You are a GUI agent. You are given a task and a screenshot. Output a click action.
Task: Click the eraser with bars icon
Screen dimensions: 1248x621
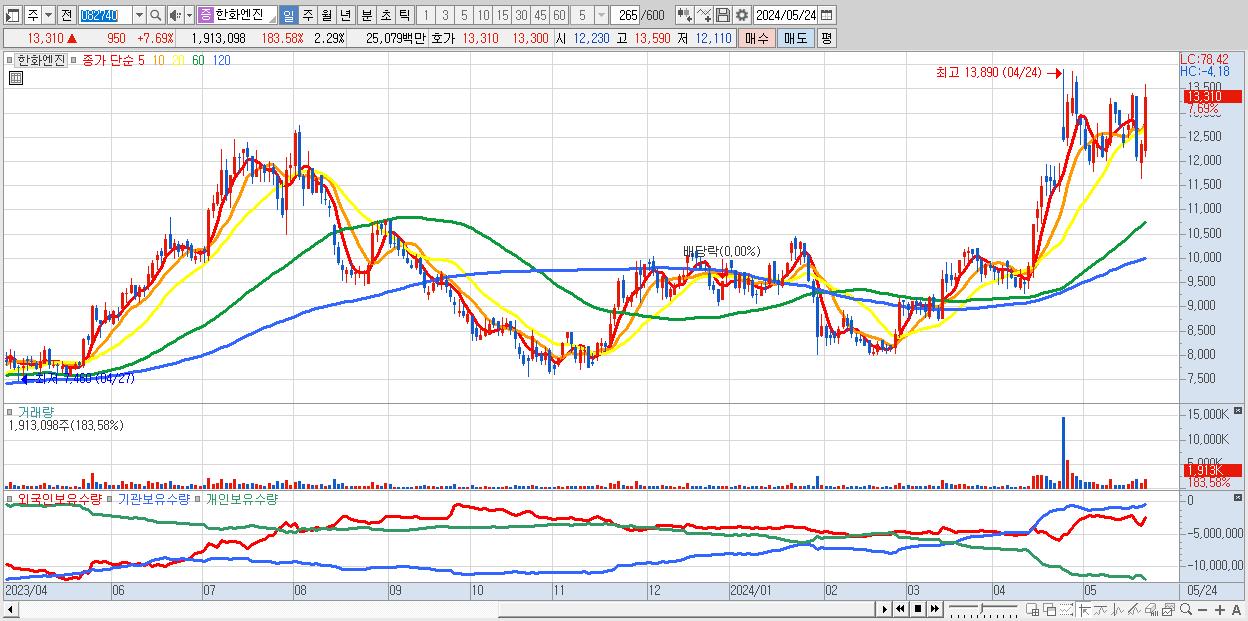pos(1151,609)
